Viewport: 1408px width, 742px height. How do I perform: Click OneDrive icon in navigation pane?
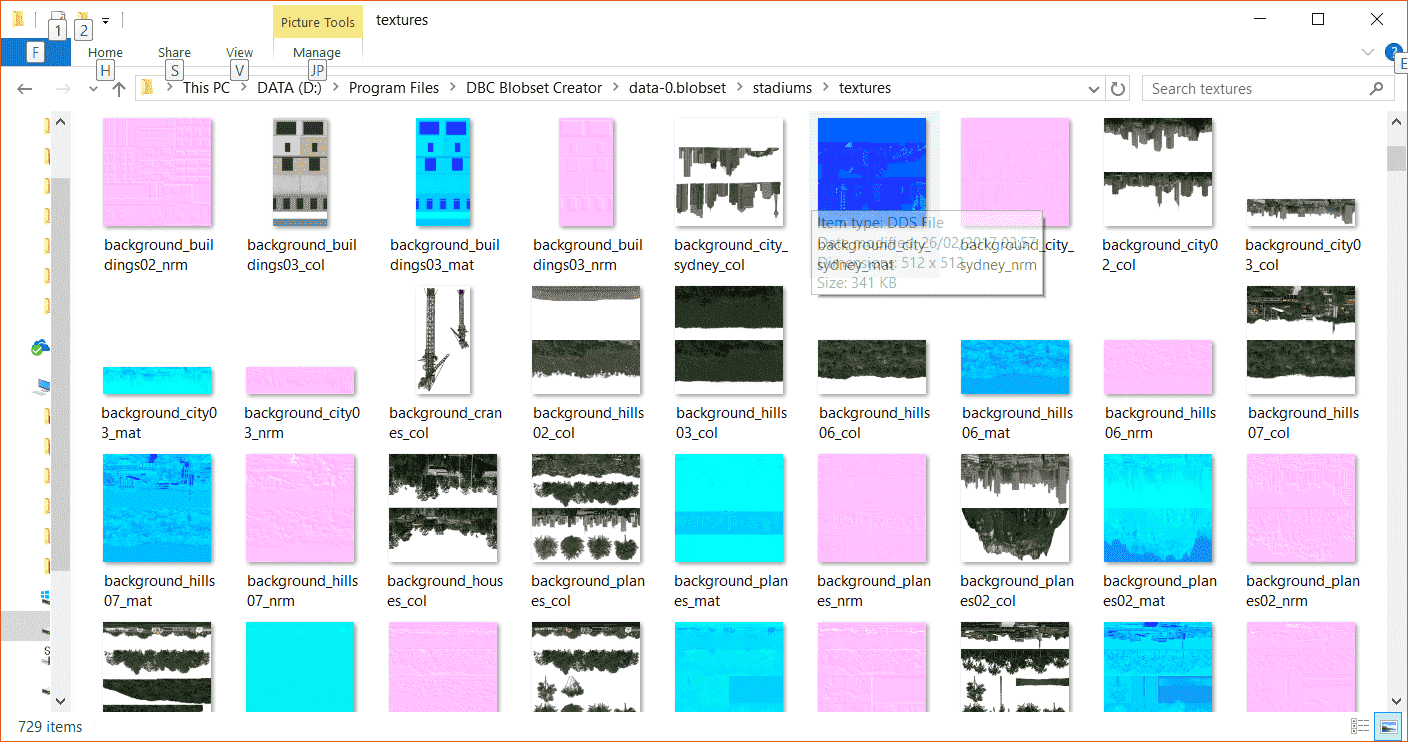(x=39, y=347)
